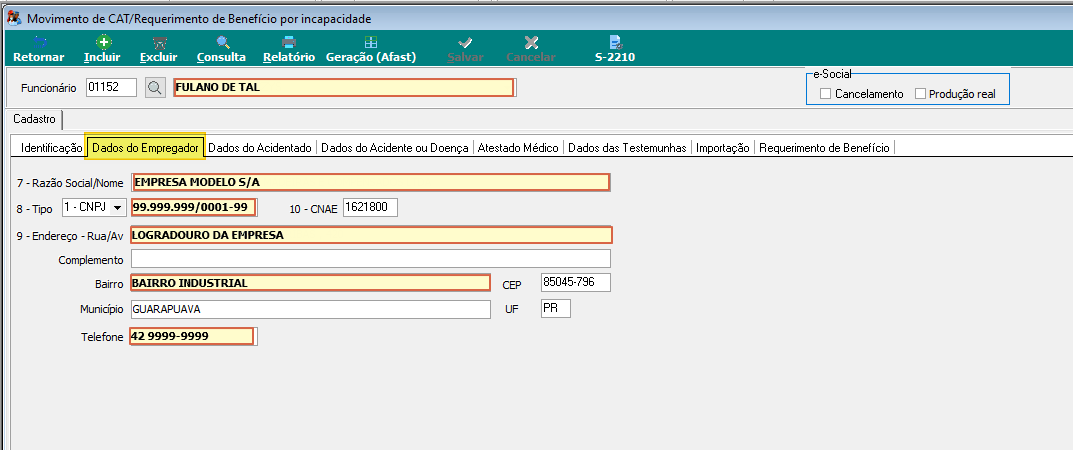
Task: Click the Endereço Rua/Av field
Action: coord(371,235)
